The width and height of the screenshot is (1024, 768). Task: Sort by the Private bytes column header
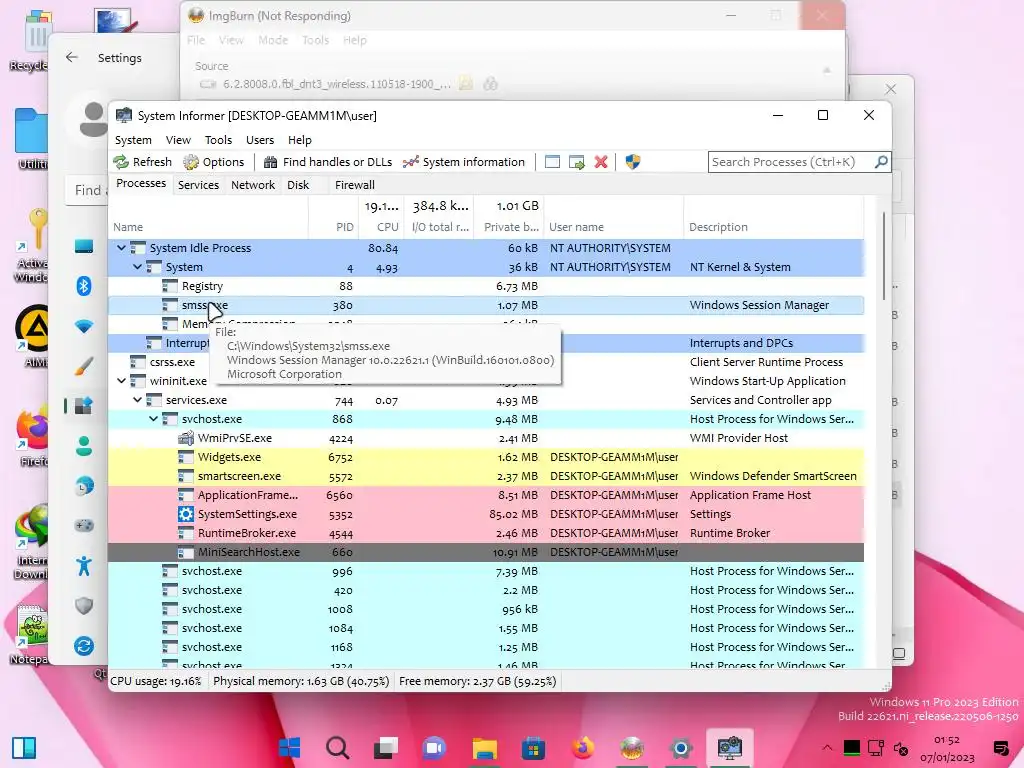[509, 227]
